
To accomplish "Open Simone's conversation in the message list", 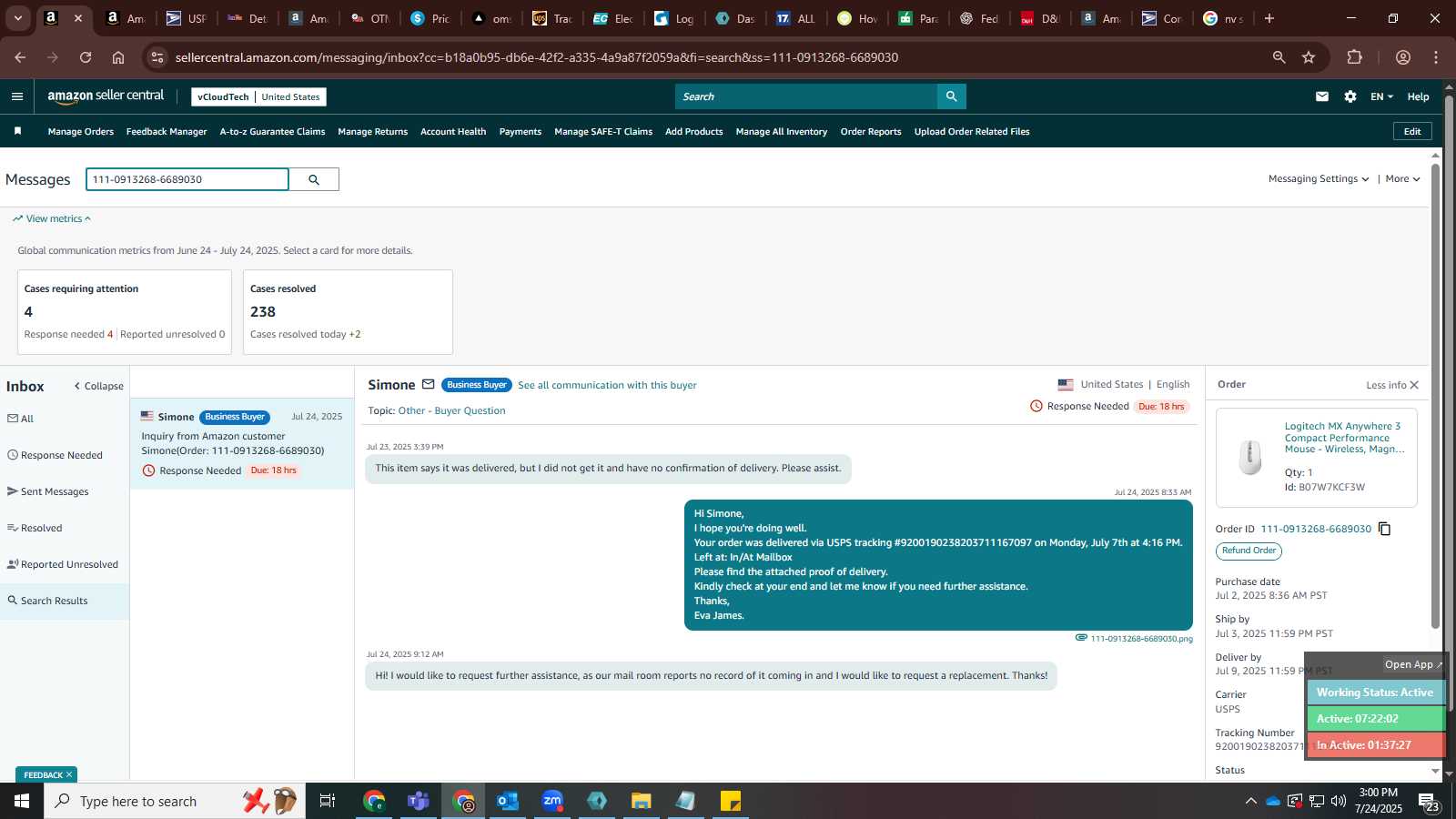I will click(x=242, y=443).
